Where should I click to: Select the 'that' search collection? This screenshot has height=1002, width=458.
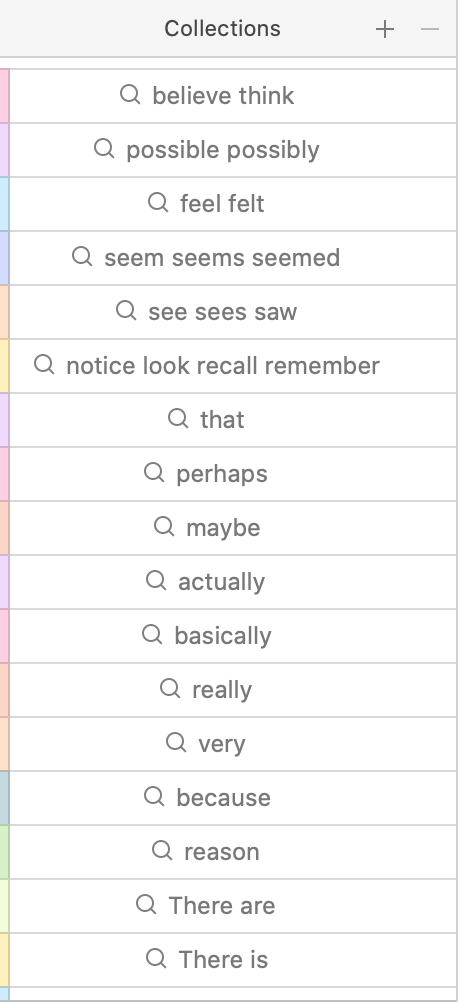coord(233,420)
